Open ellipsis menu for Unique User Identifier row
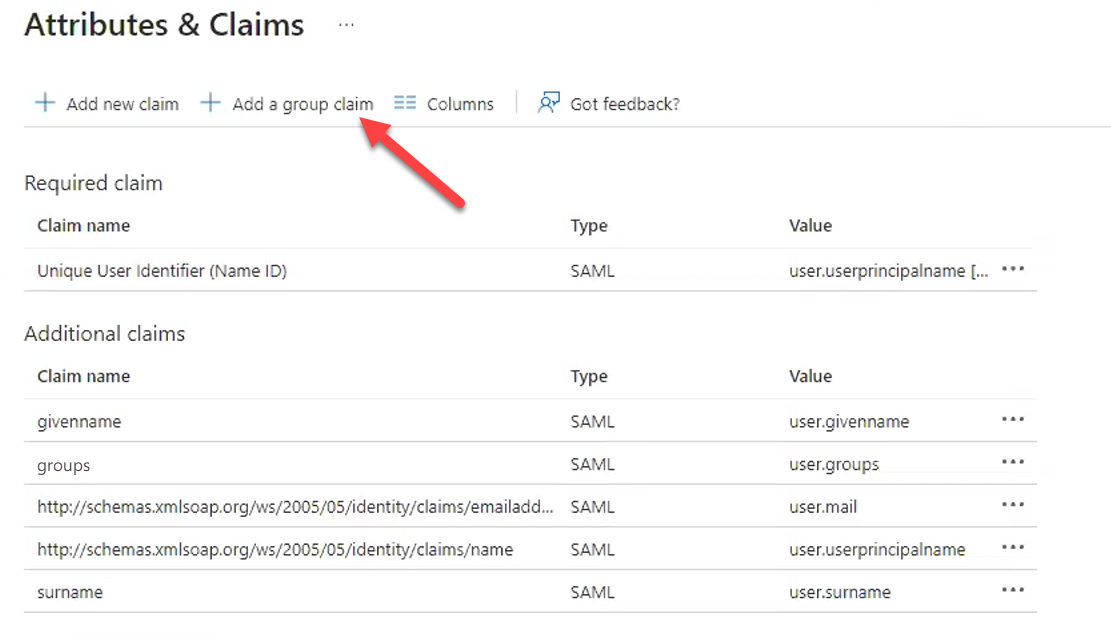Image resolution: width=1111 pixels, height=640 pixels. [x=1013, y=269]
